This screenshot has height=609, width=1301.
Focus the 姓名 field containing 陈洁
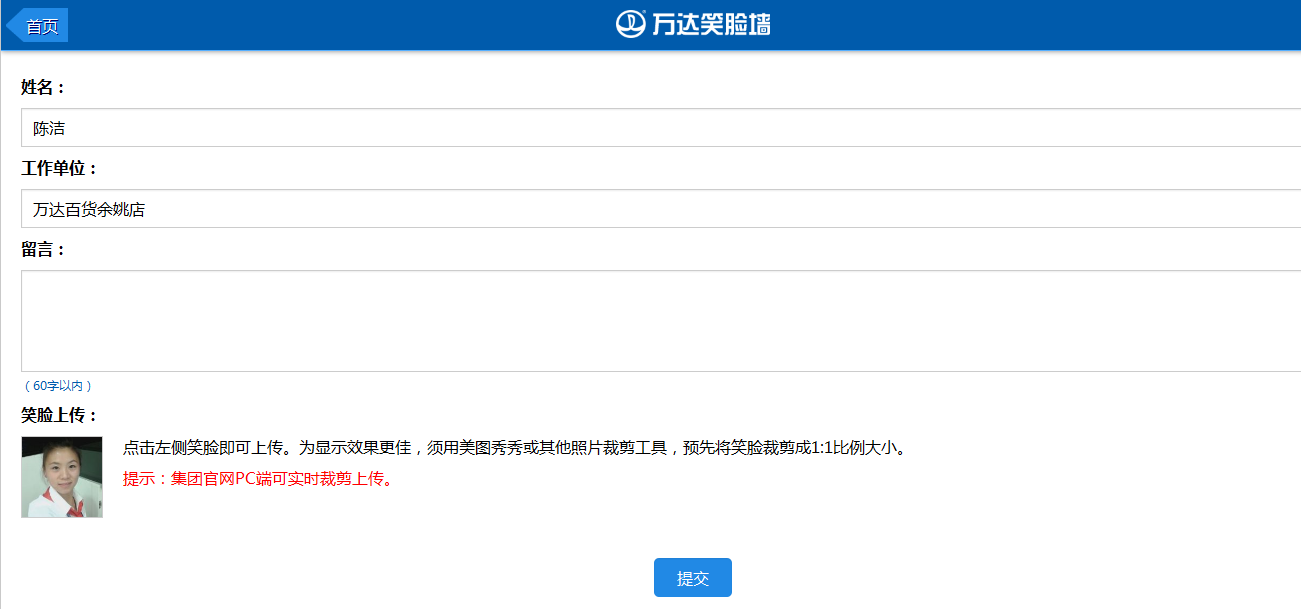click(x=661, y=128)
